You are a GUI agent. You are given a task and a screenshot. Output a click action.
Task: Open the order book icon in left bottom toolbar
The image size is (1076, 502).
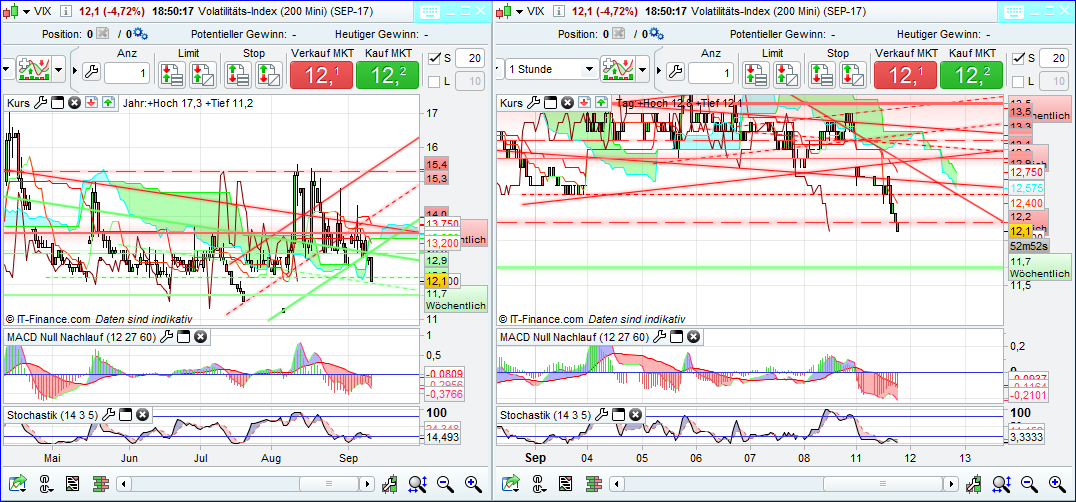tap(102, 483)
